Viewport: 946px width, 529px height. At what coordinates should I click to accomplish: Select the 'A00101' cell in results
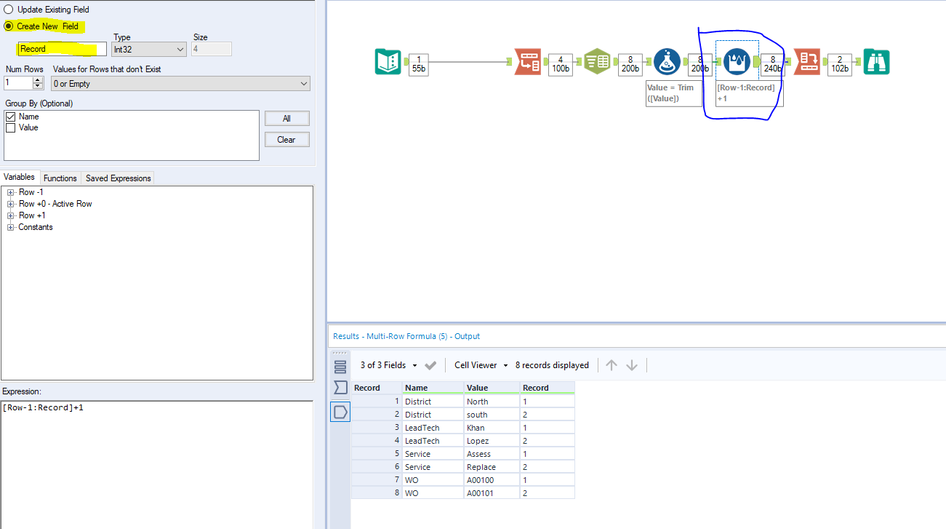point(492,493)
